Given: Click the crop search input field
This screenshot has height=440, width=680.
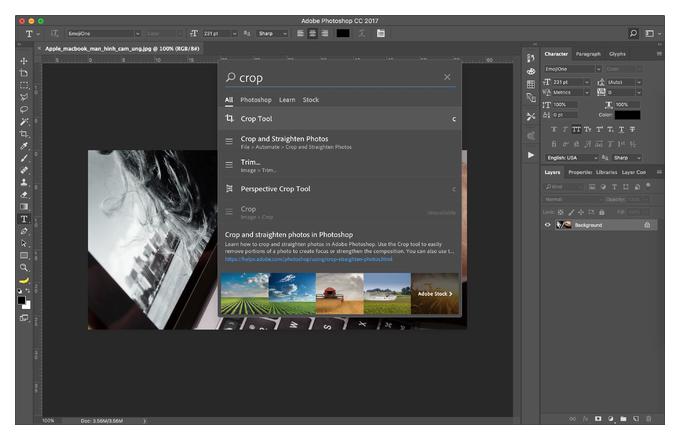Looking at the screenshot, I should tap(340, 78).
